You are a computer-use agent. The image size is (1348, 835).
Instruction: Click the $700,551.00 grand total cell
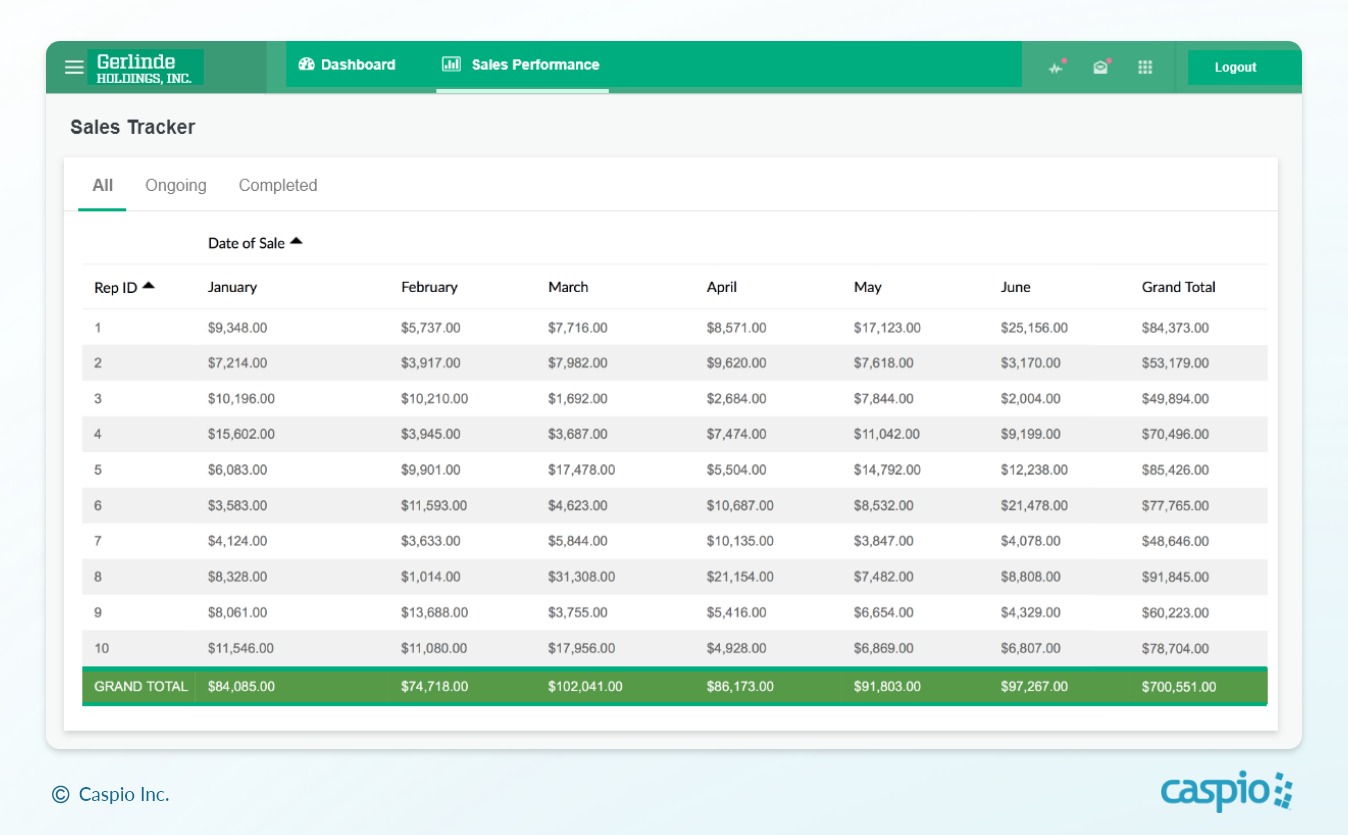click(x=1178, y=686)
